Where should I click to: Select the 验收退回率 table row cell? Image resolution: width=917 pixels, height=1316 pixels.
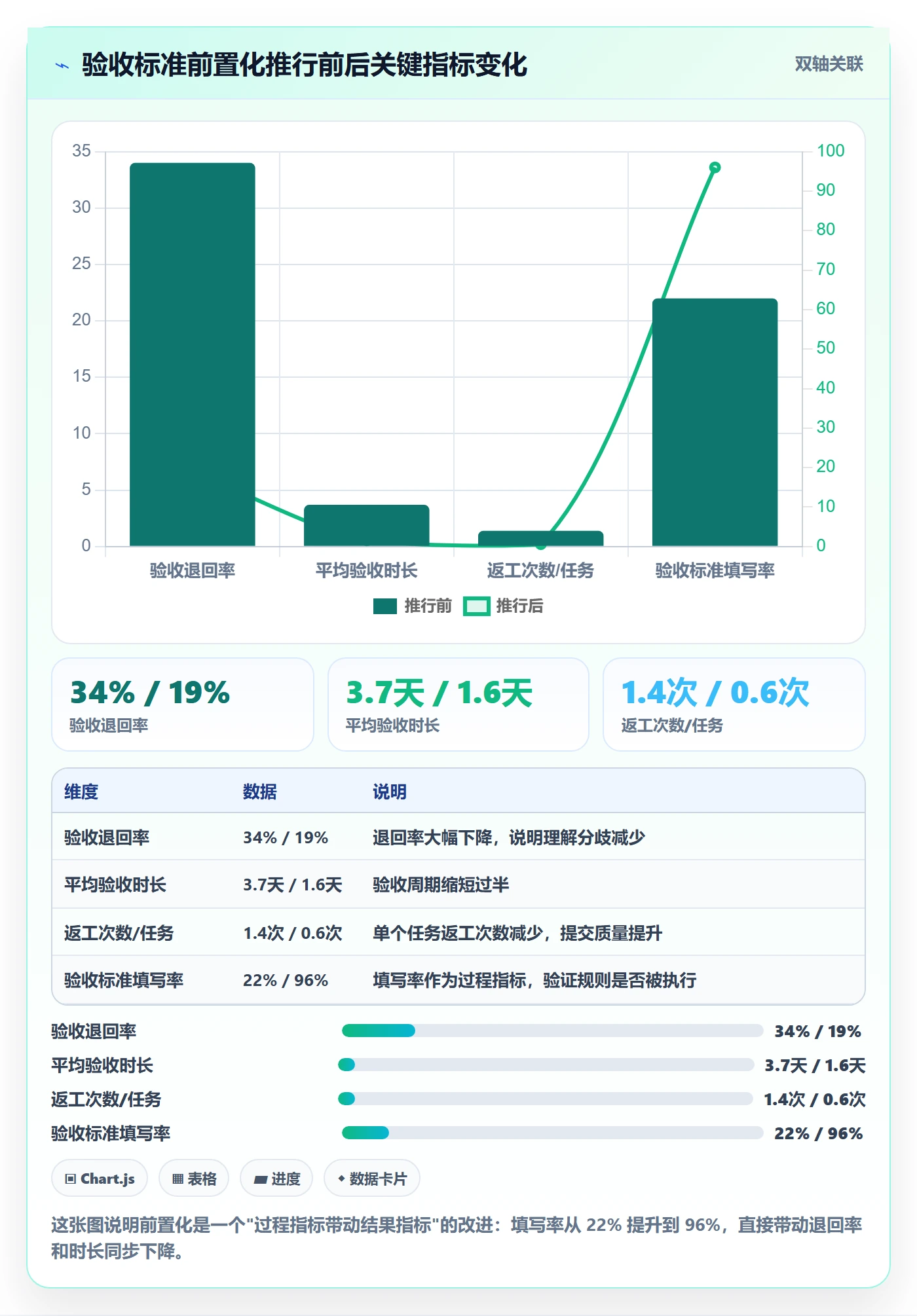point(107,837)
